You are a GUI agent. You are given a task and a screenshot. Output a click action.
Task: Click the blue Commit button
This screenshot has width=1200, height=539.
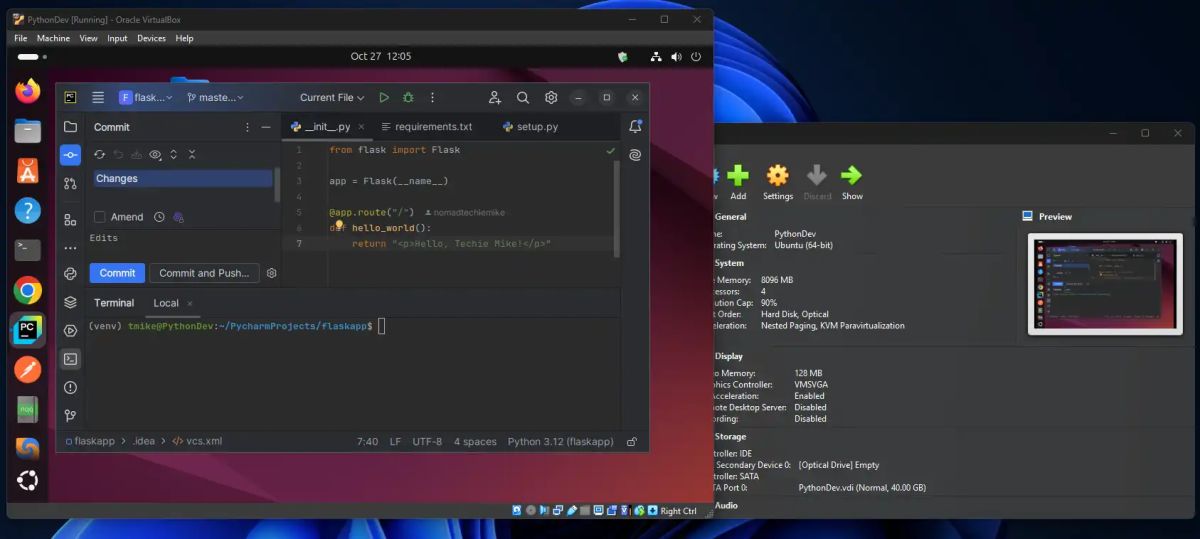[117, 273]
